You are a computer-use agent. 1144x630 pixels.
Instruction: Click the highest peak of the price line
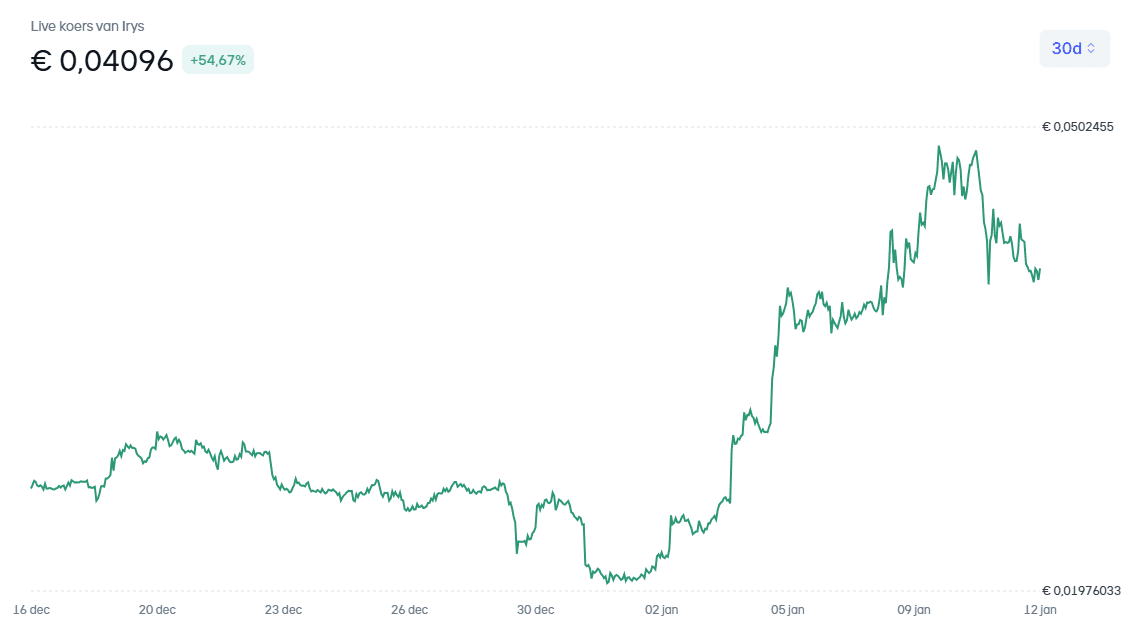point(939,147)
